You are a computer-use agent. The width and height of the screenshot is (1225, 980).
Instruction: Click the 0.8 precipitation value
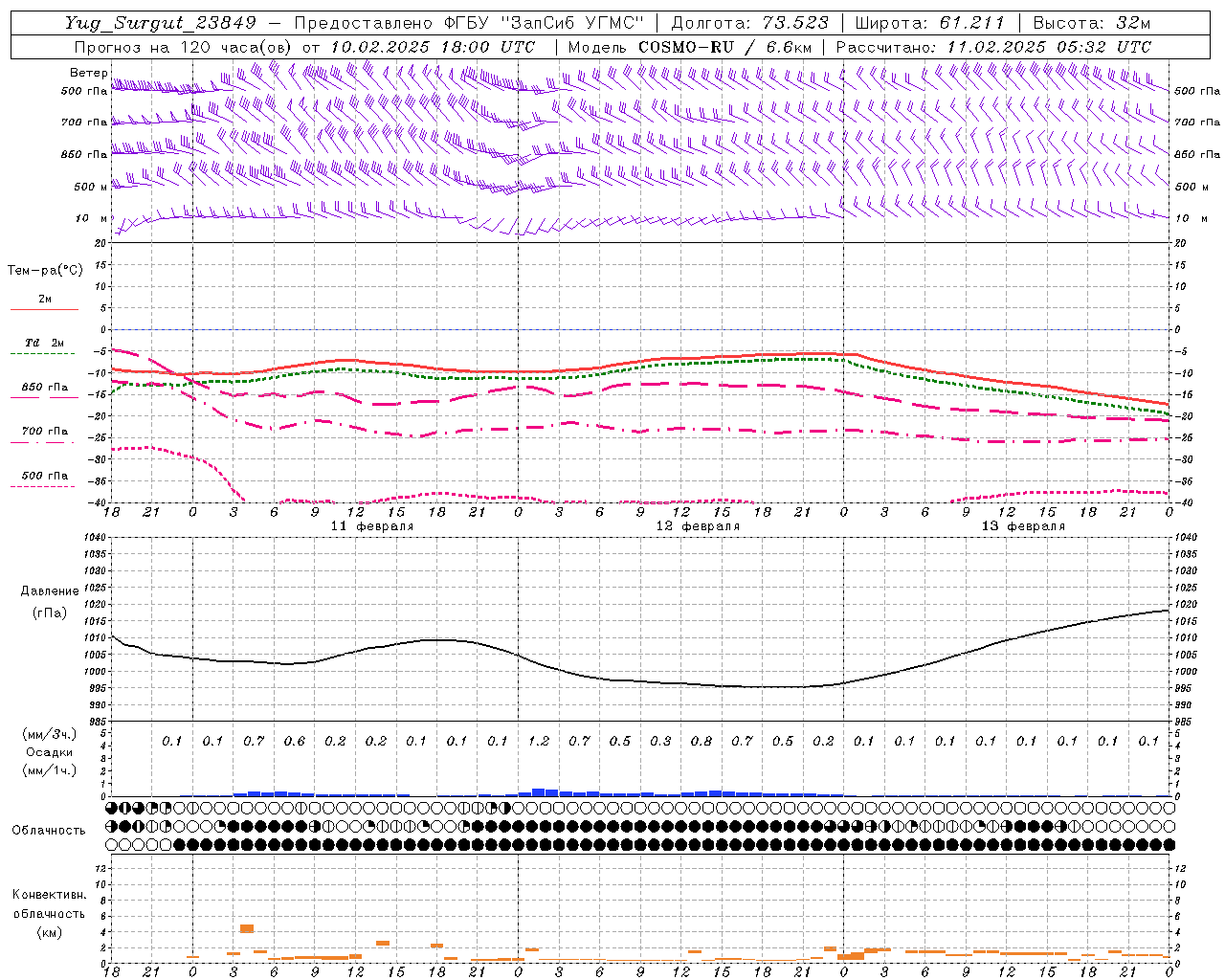[x=702, y=741]
